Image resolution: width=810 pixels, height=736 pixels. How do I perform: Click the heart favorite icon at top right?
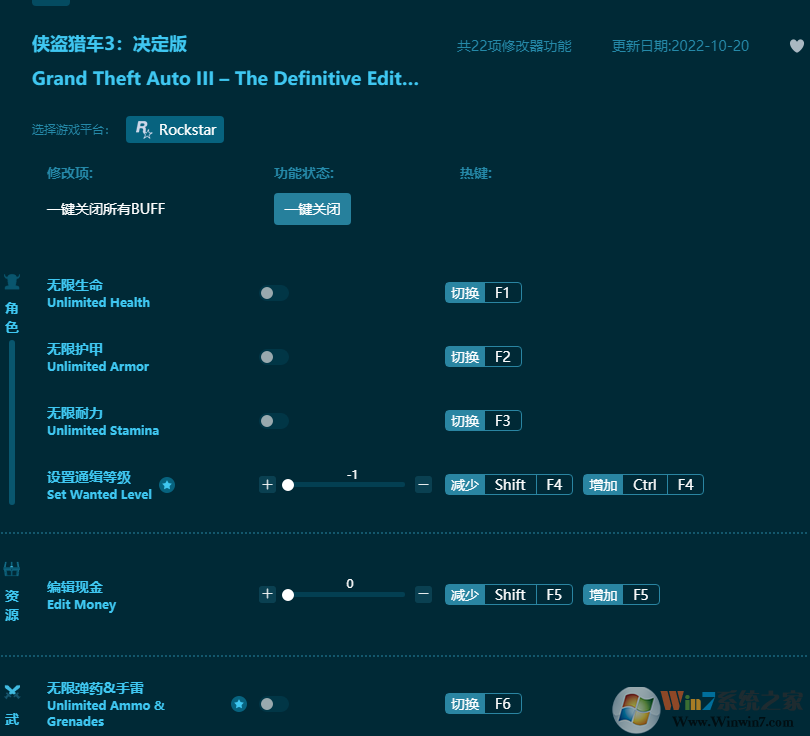(x=796, y=46)
